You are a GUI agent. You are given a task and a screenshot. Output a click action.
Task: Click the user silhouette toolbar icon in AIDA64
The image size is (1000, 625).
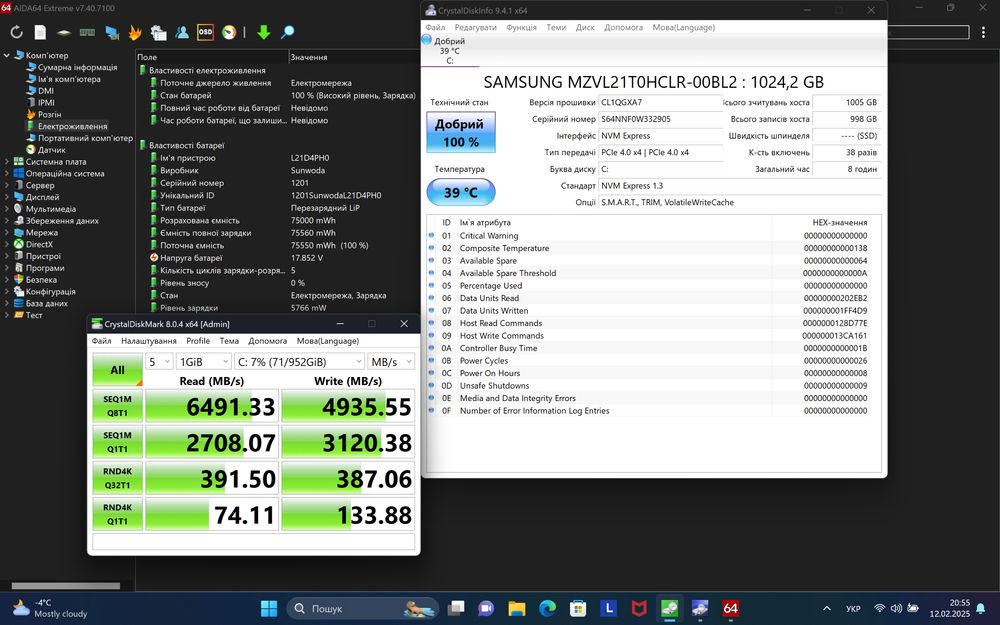click(182, 32)
